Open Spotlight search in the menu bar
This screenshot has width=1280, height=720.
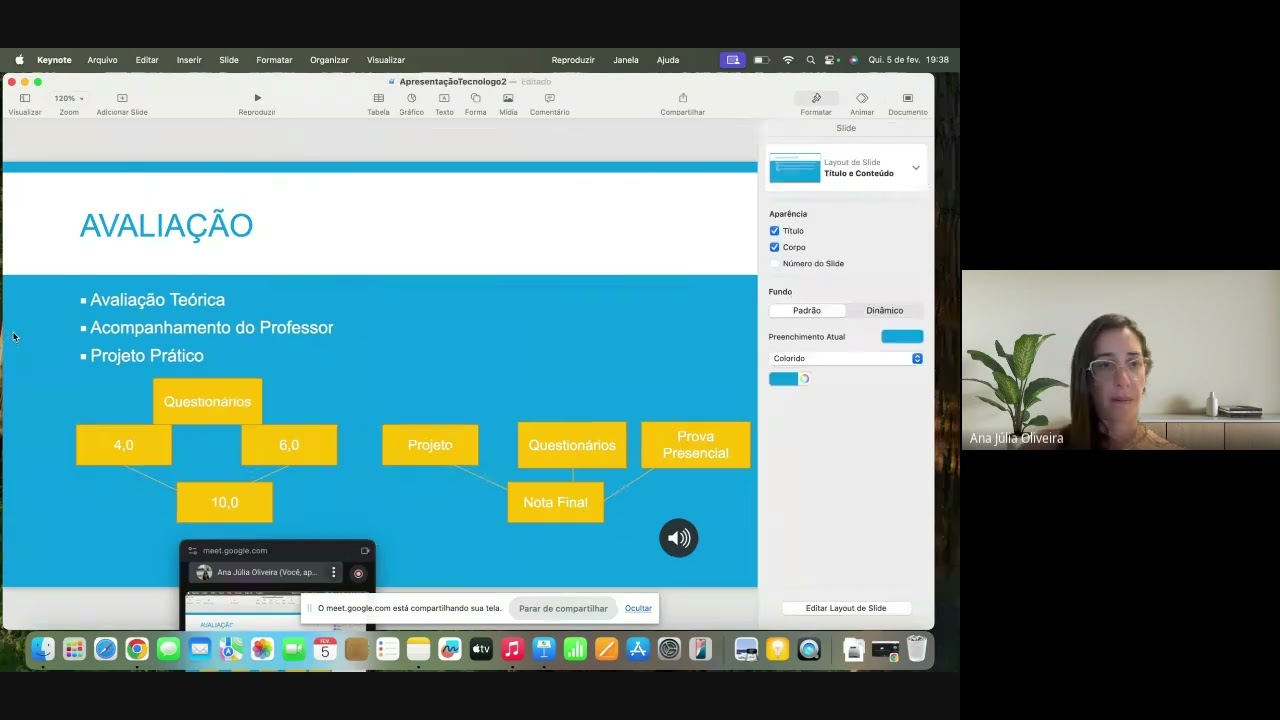(810, 60)
